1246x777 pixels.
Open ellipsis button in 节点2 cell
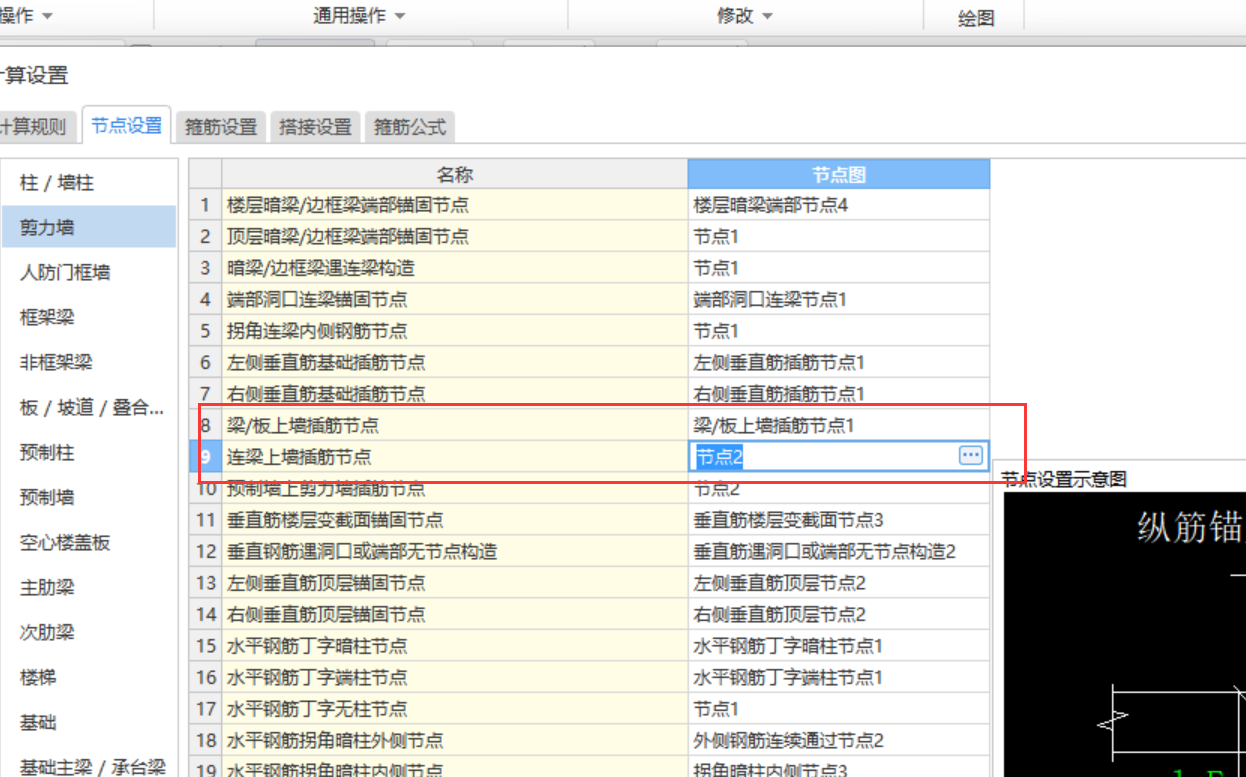(970, 456)
